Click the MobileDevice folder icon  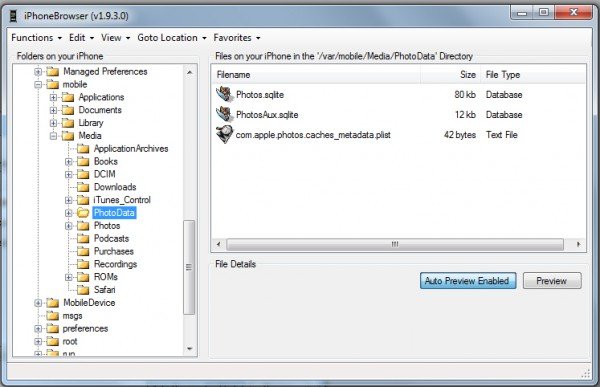pos(53,303)
